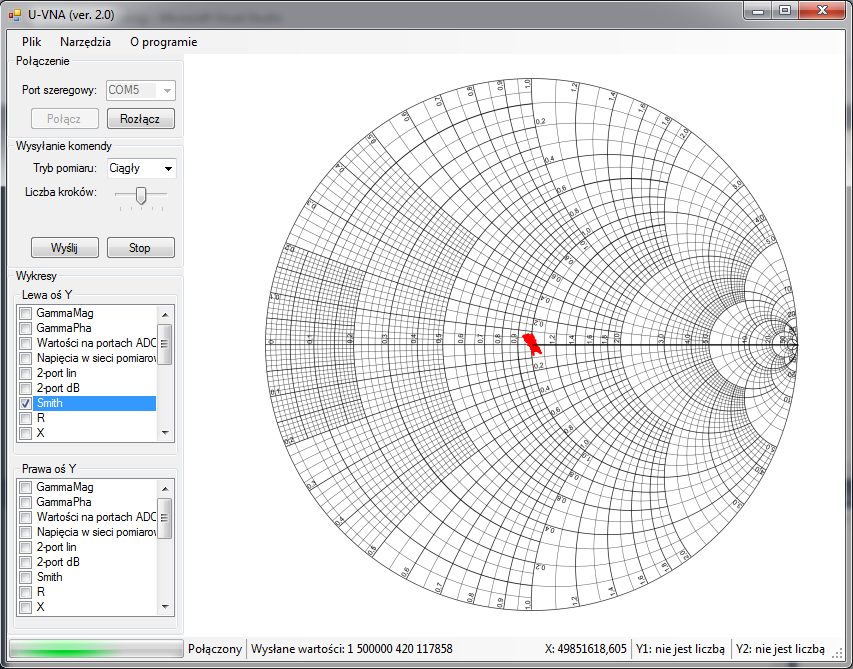Tick GammaPha in the Prawa oś Y list
The image size is (853, 669).
pyautogui.click(x=26, y=502)
